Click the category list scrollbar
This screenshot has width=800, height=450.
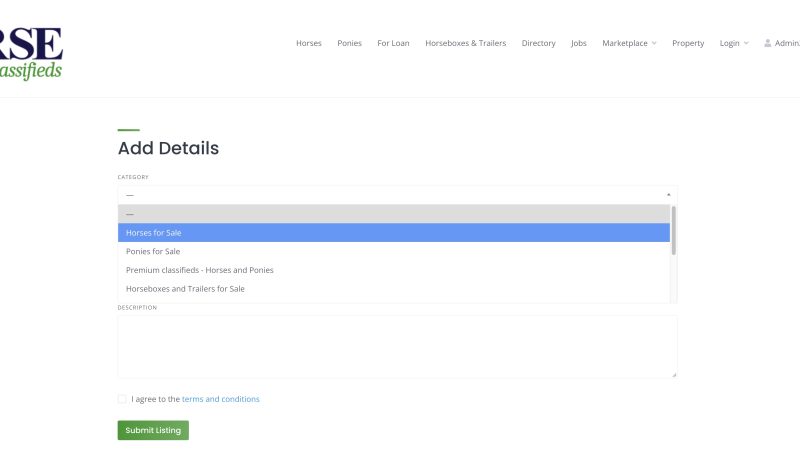(673, 231)
